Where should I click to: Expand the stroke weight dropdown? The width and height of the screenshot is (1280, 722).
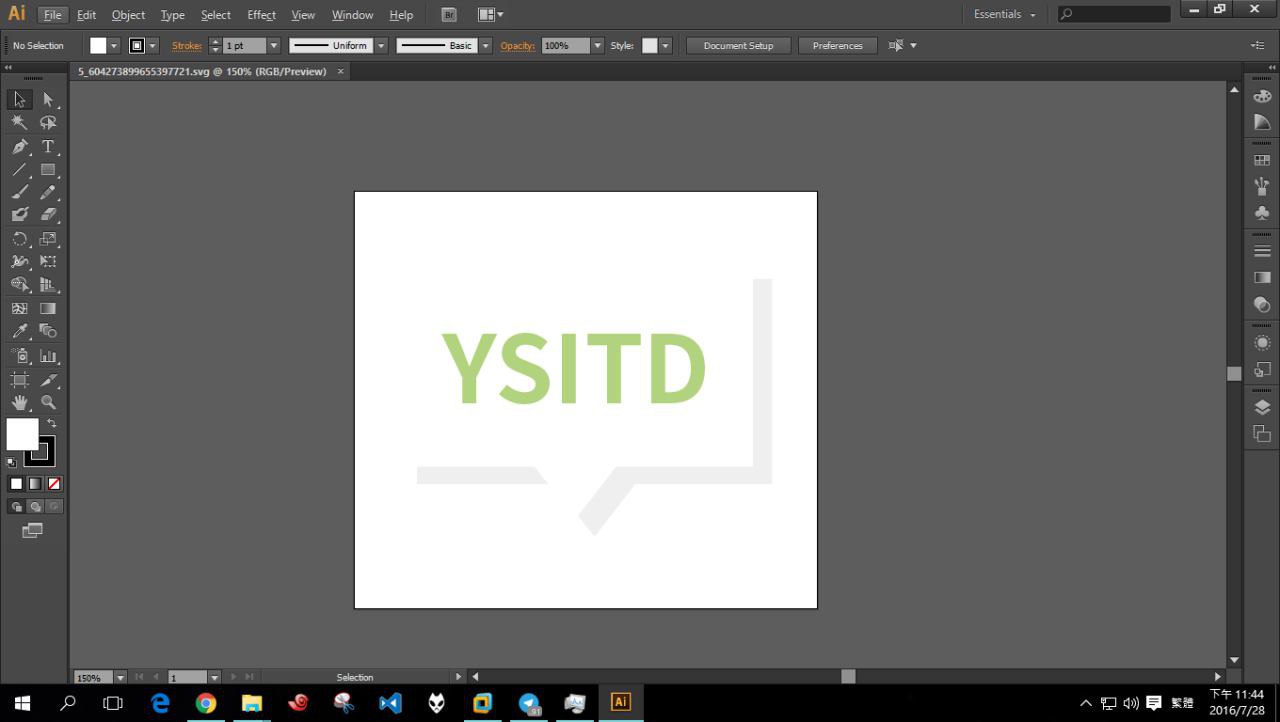273,46
